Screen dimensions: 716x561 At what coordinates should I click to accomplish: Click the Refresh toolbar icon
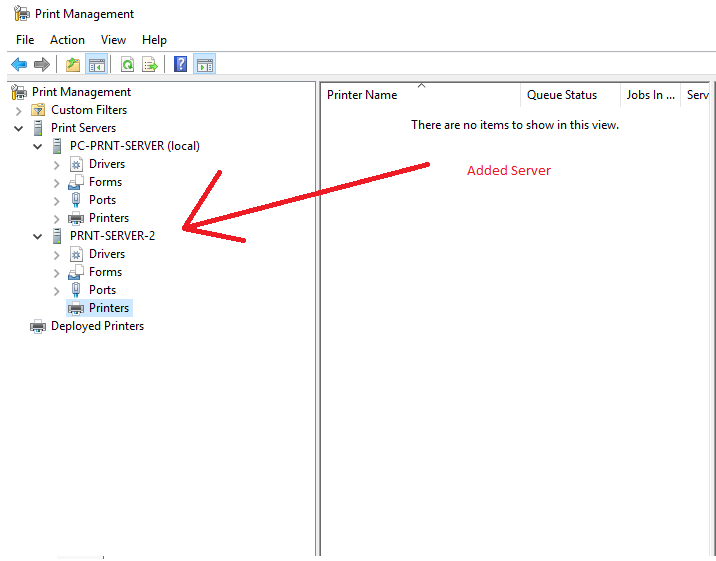[127, 64]
